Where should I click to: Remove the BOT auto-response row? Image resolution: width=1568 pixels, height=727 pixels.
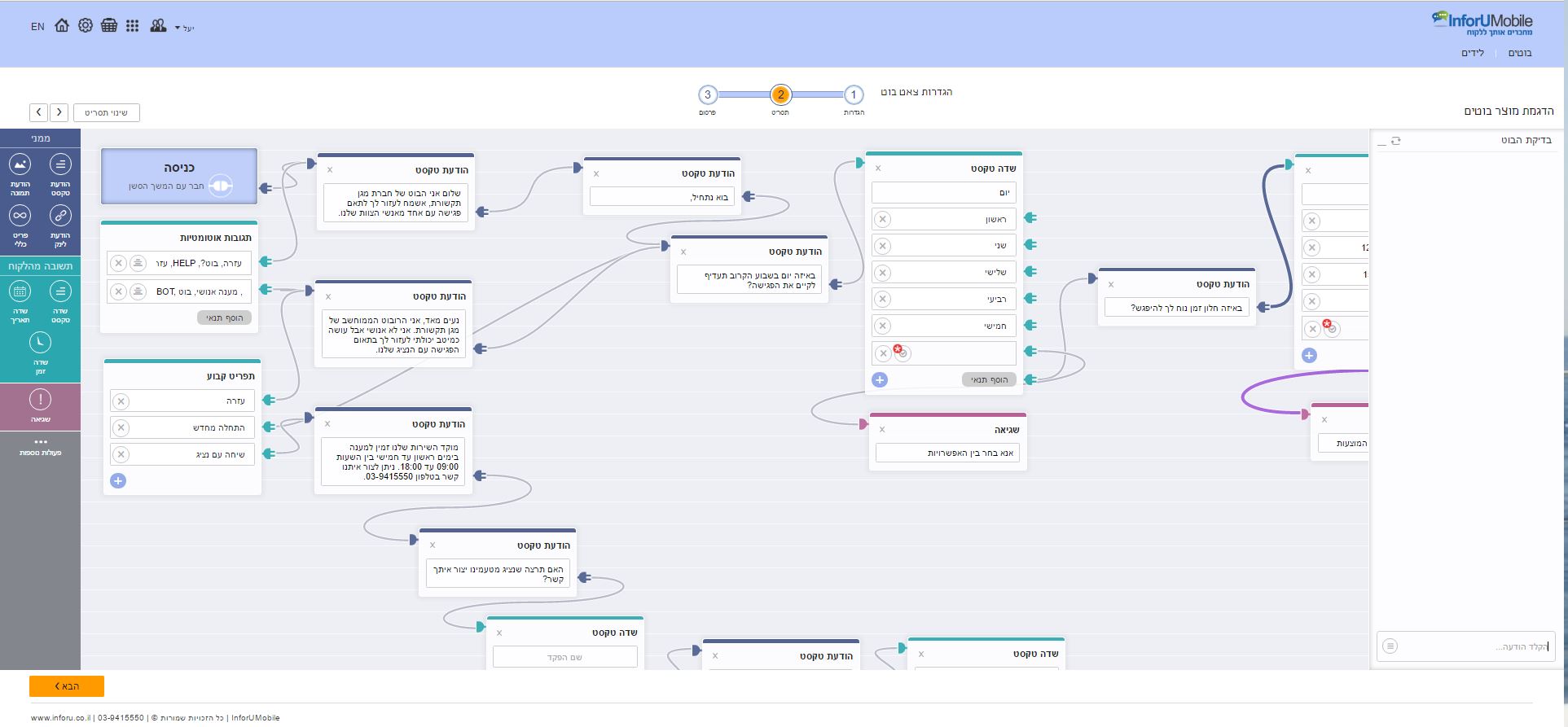click(x=118, y=291)
